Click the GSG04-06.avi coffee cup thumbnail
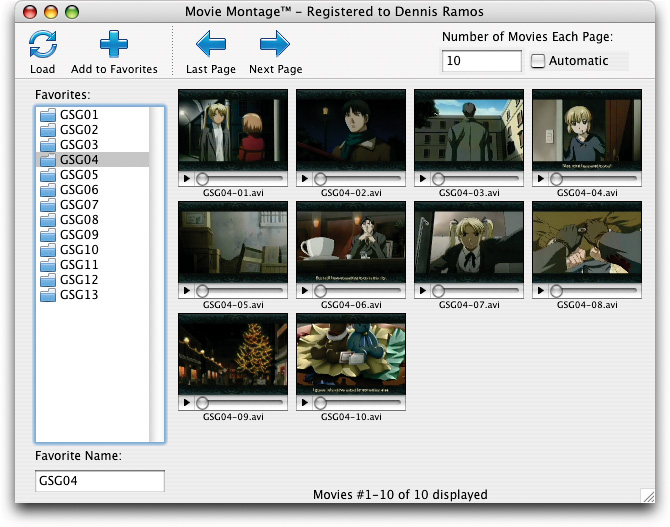Image resolution: width=670 pixels, height=527 pixels. click(351, 242)
